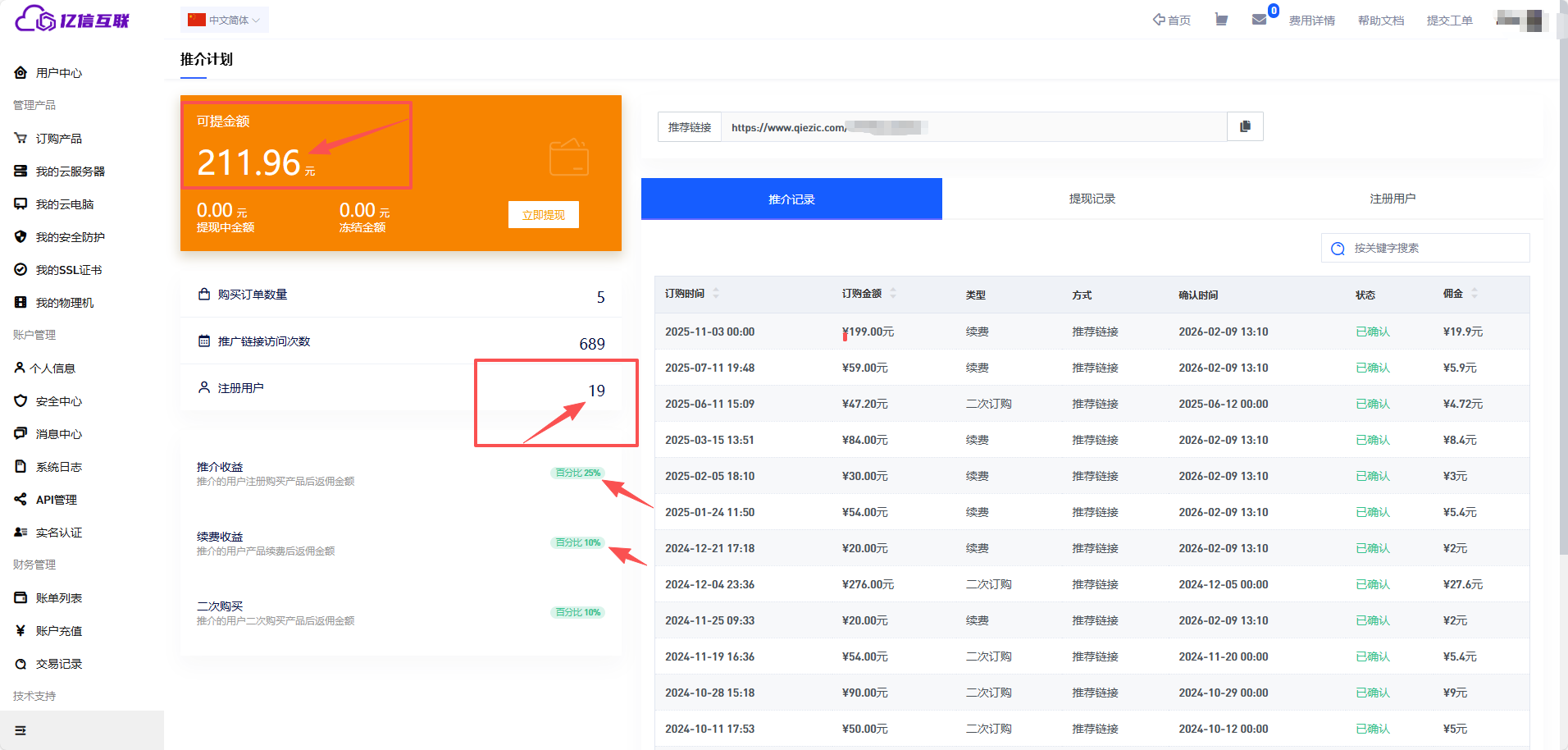Switch to the 提现记录 tab
Viewport: 1568px width, 750px height.
(x=1092, y=199)
